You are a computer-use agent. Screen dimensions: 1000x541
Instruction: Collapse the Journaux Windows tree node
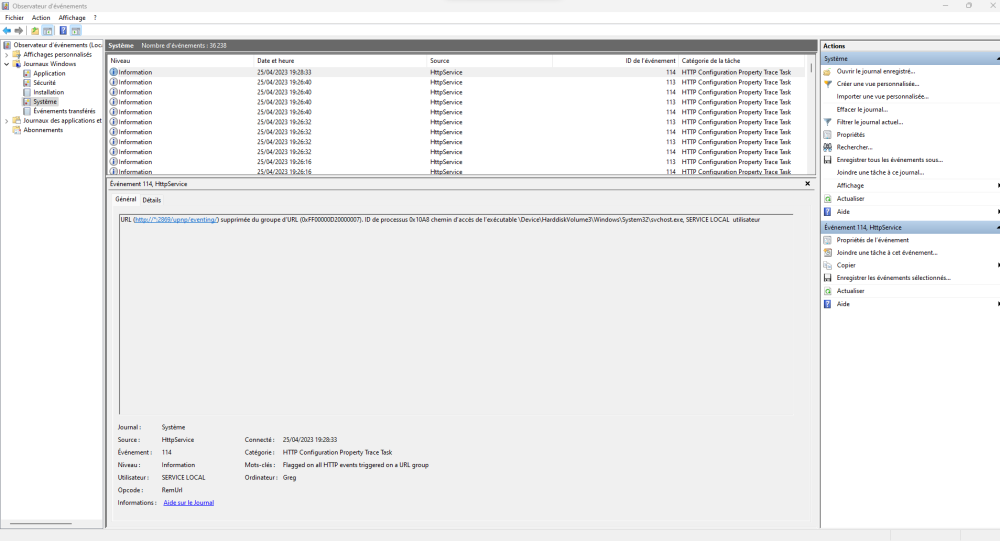pyautogui.click(x=7, y=64)
